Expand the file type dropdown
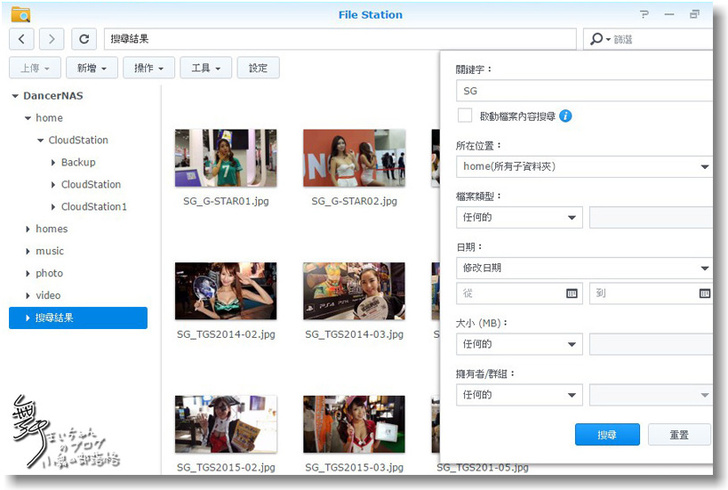728x490 pixels. pyautogui.click(x=518, y=217)
